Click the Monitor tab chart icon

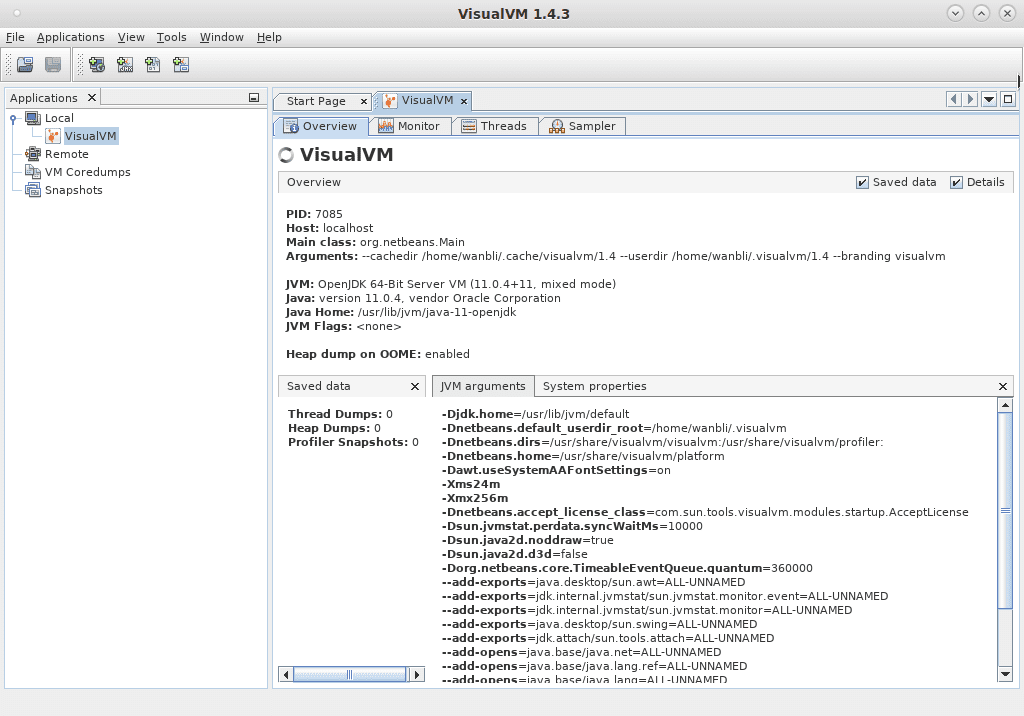tap(386, 126)
